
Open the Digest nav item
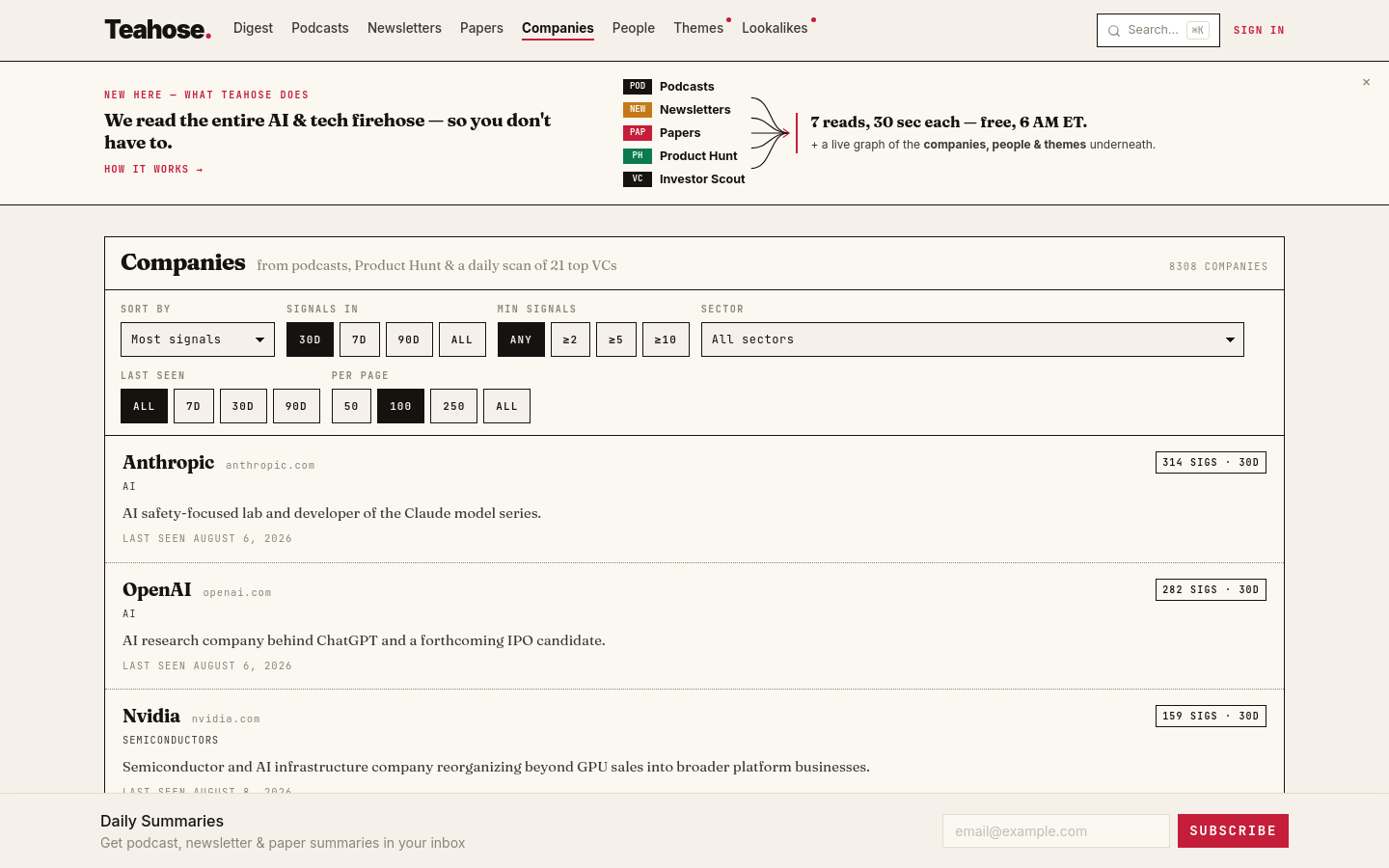253,28
